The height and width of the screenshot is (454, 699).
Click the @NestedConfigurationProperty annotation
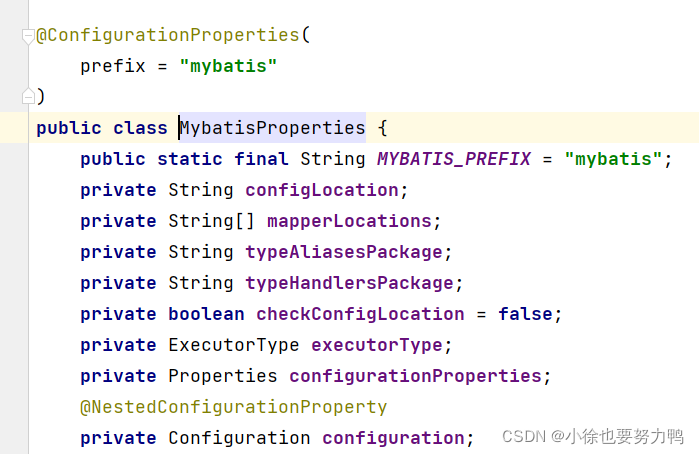[x=234, y=407]
